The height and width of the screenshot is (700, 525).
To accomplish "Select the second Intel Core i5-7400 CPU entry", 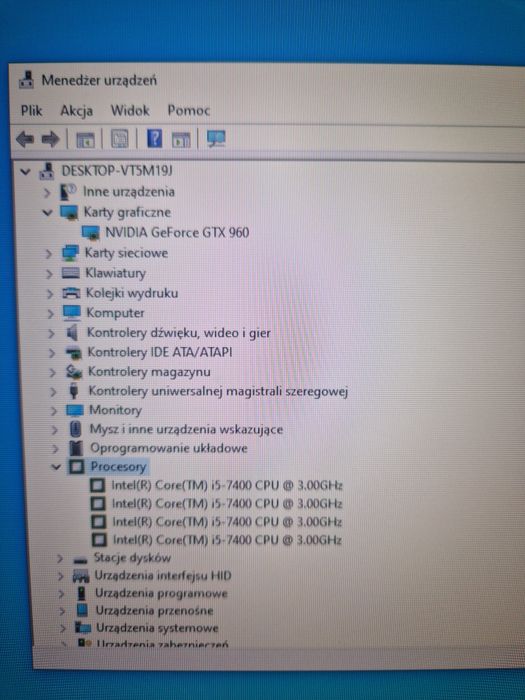I will [x=227, y=504].
